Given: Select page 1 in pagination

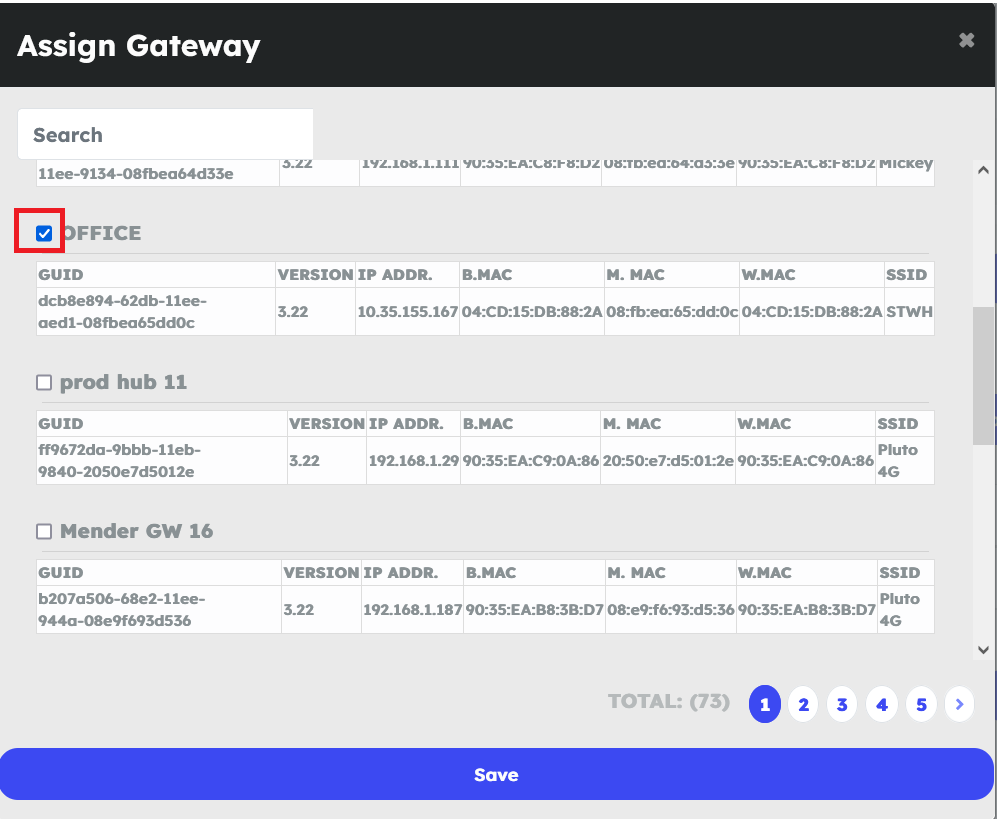Looking at the screenshot, I should pyautogui.click(x=765, y=705).
